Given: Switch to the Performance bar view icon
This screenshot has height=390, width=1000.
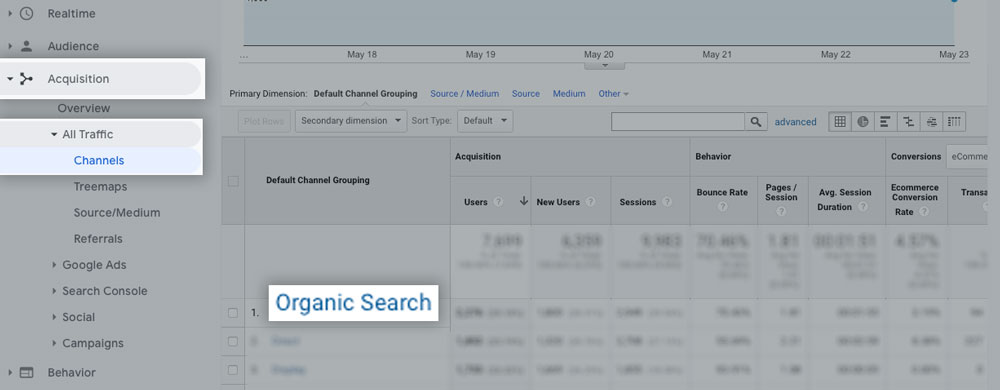Looking at the screenshot, I should 885,121.
